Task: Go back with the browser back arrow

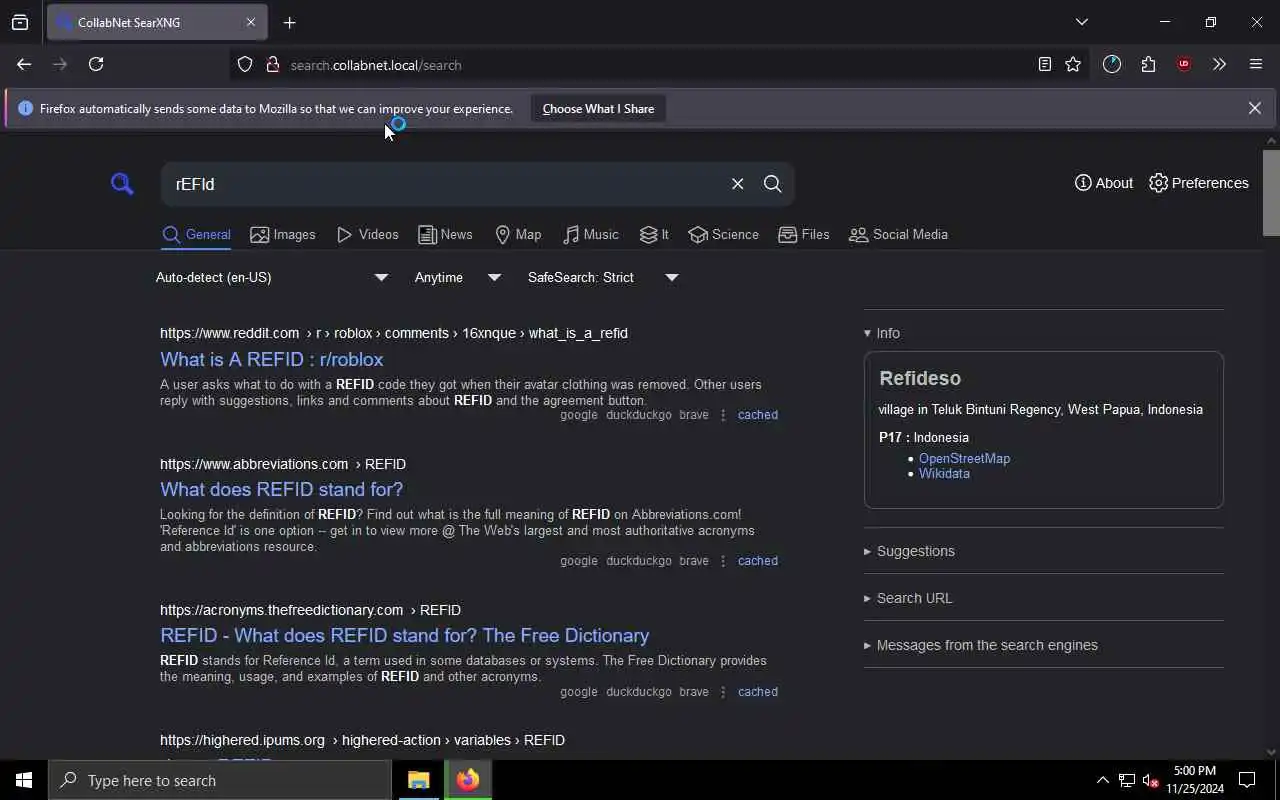Action: (24, 64)
